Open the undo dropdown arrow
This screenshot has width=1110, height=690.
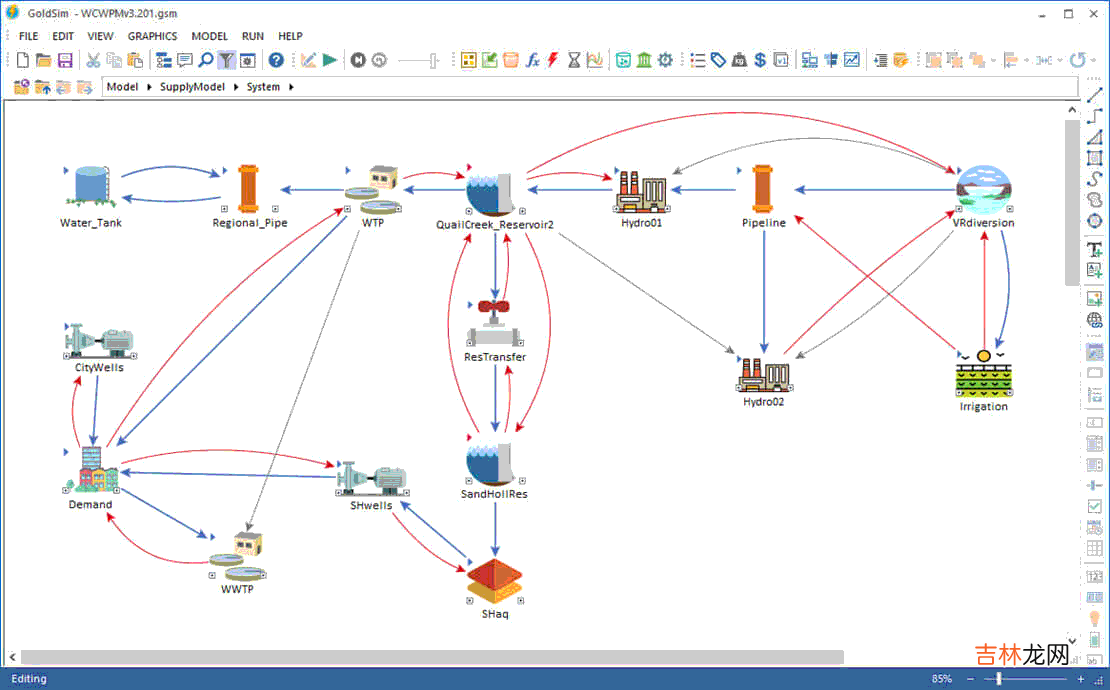pyautogui.click(x=1093, y=60)
